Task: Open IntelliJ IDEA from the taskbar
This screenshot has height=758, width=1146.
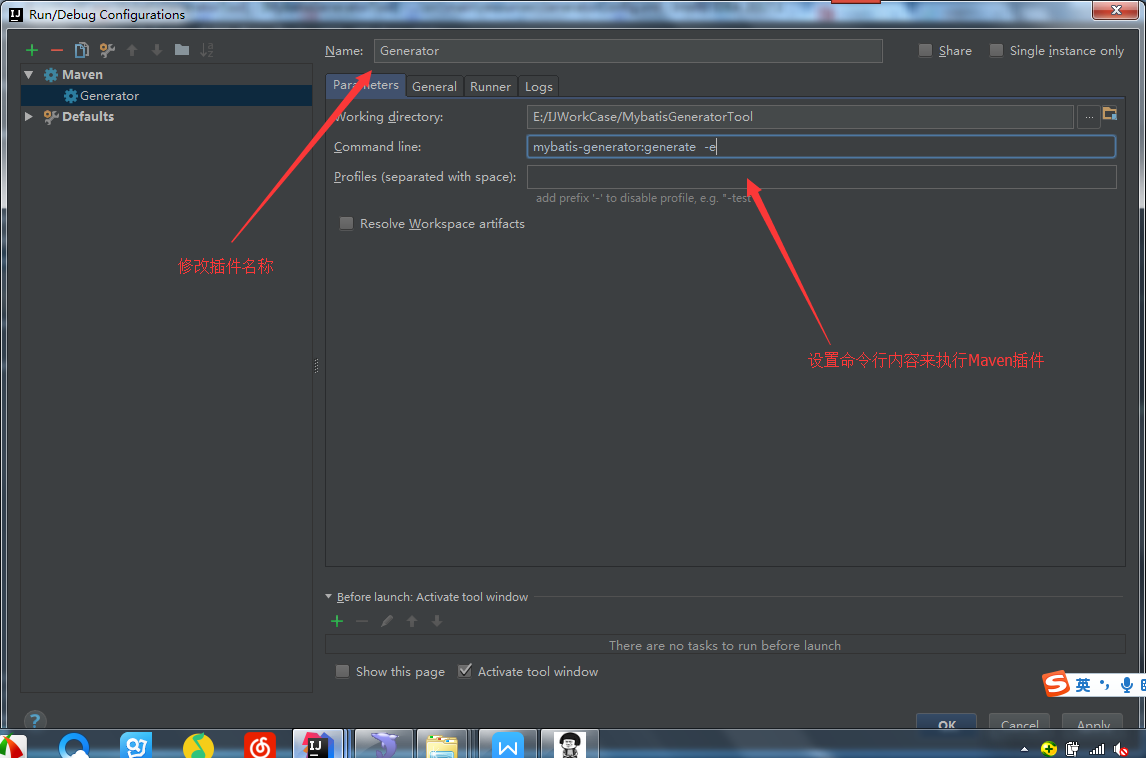Action: pos(316,745)
